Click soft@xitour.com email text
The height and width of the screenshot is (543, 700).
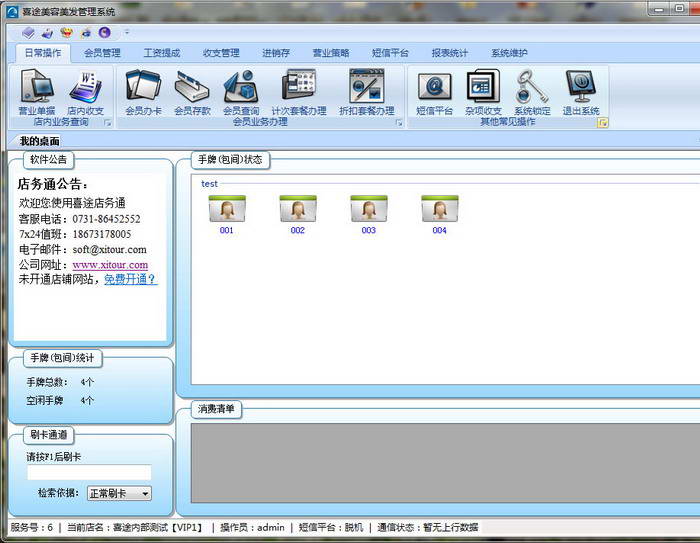click(x=109, y=250)
